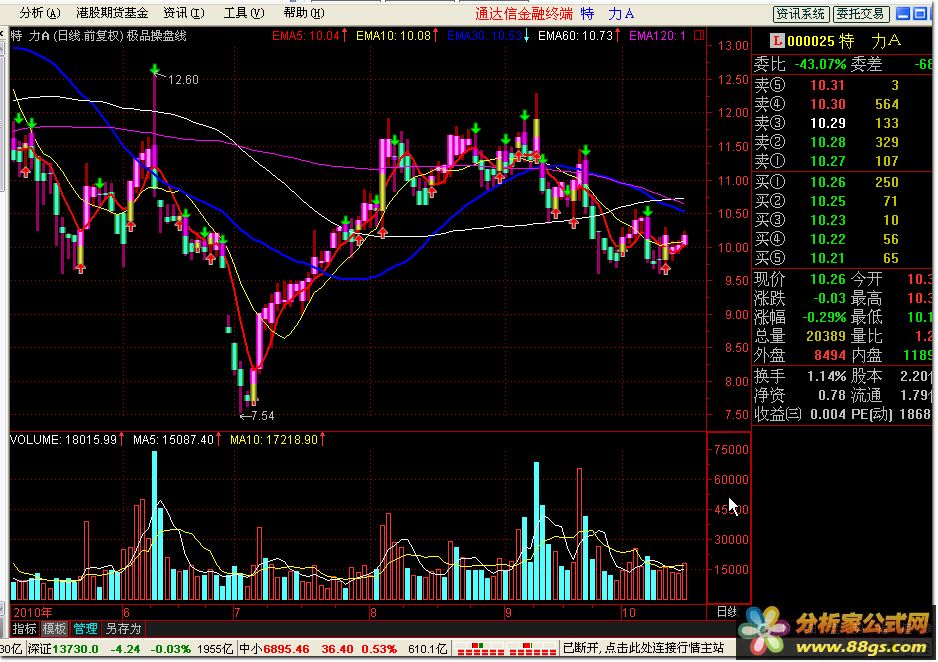Click the 买④ 10.22 order row

842,240
